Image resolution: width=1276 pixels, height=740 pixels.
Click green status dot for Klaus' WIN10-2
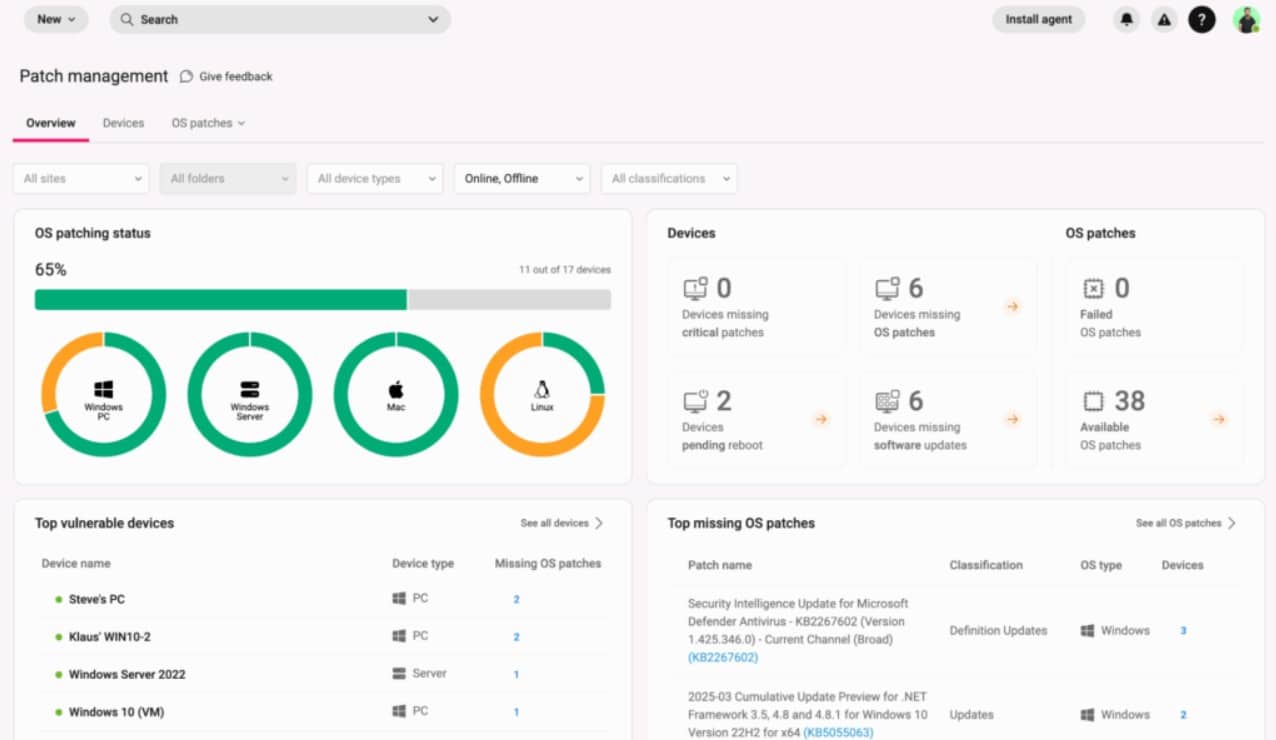tap(59, 637)
